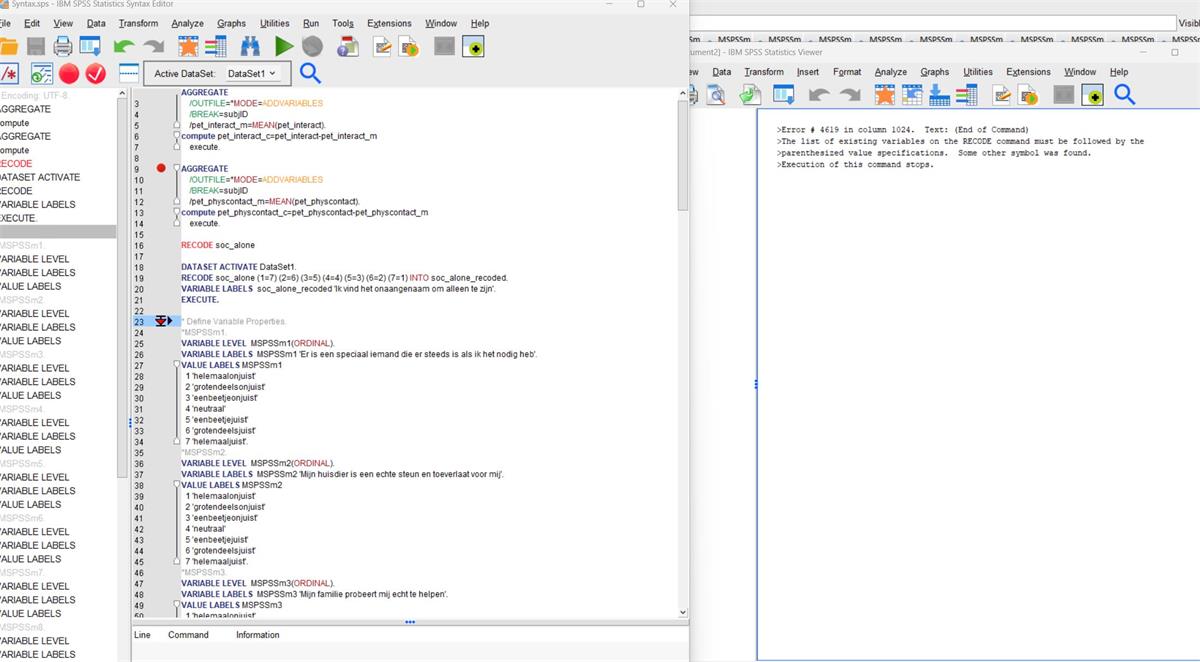Collapse the compute pet_interact_c block fold marker
Image resolution: width=1200 pixels, height=662 pixels.
[x=176, y=136]
